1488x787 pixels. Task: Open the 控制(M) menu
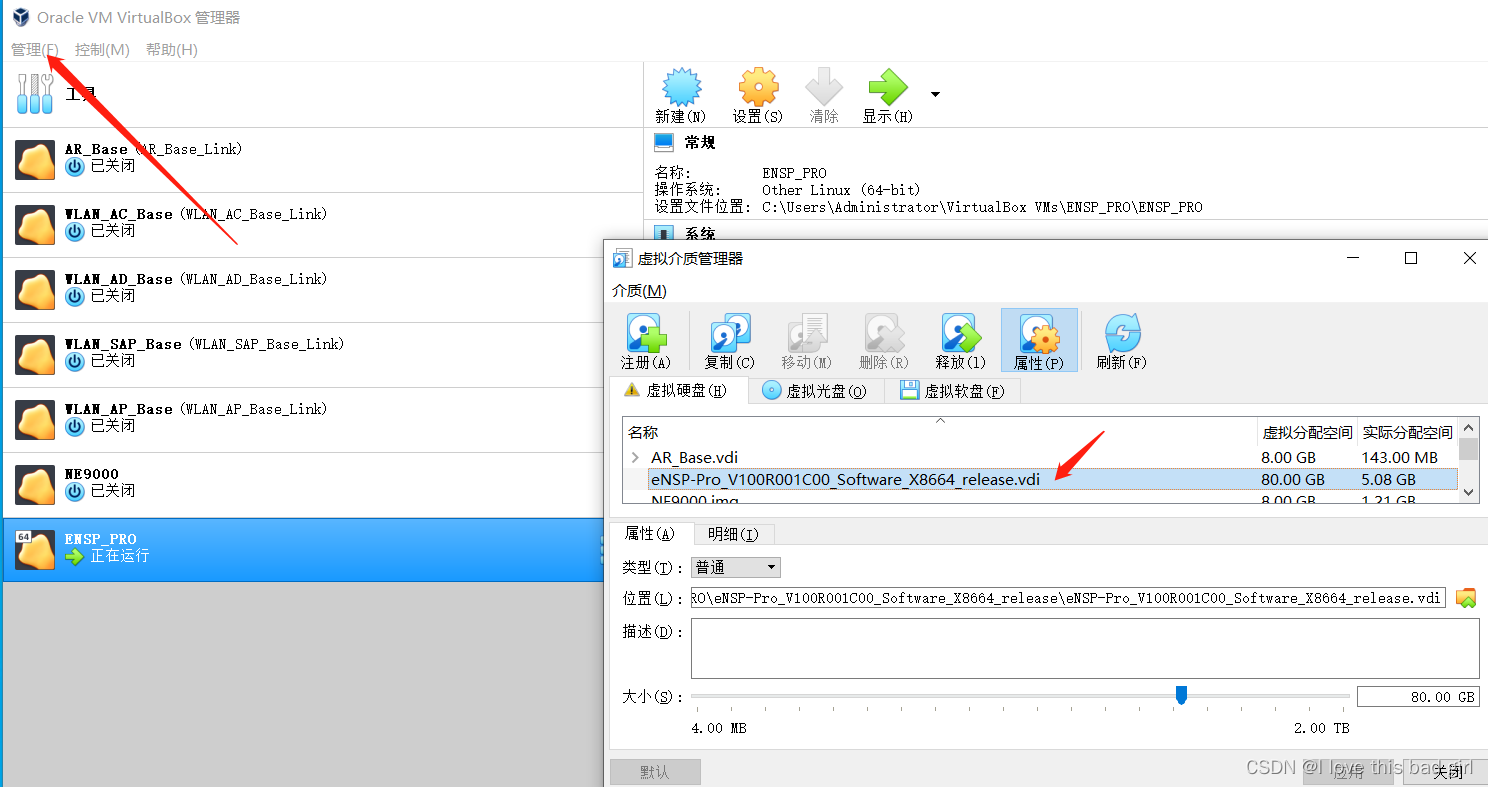click(102, 49)
